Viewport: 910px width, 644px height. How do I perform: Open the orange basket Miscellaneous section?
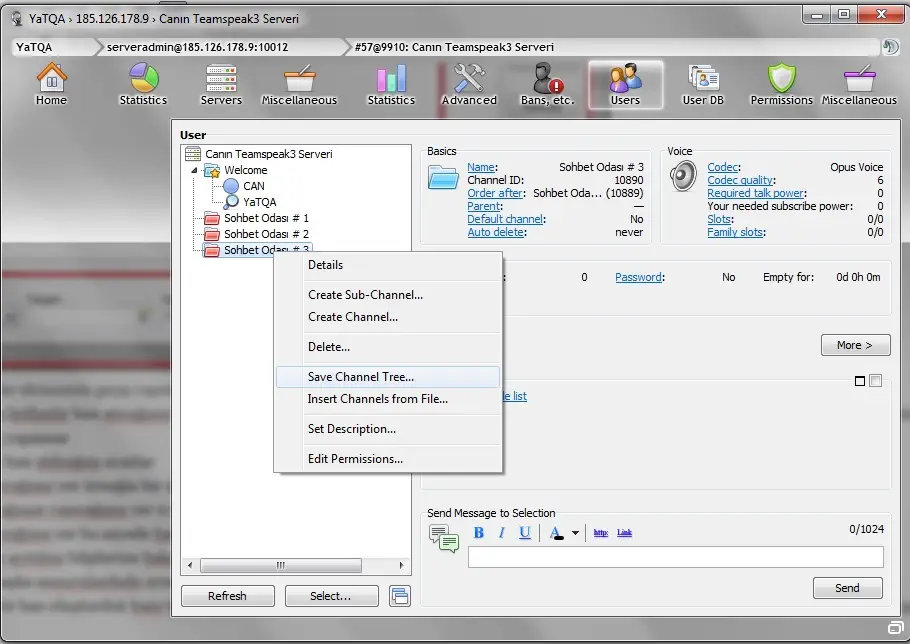(299, 85)
